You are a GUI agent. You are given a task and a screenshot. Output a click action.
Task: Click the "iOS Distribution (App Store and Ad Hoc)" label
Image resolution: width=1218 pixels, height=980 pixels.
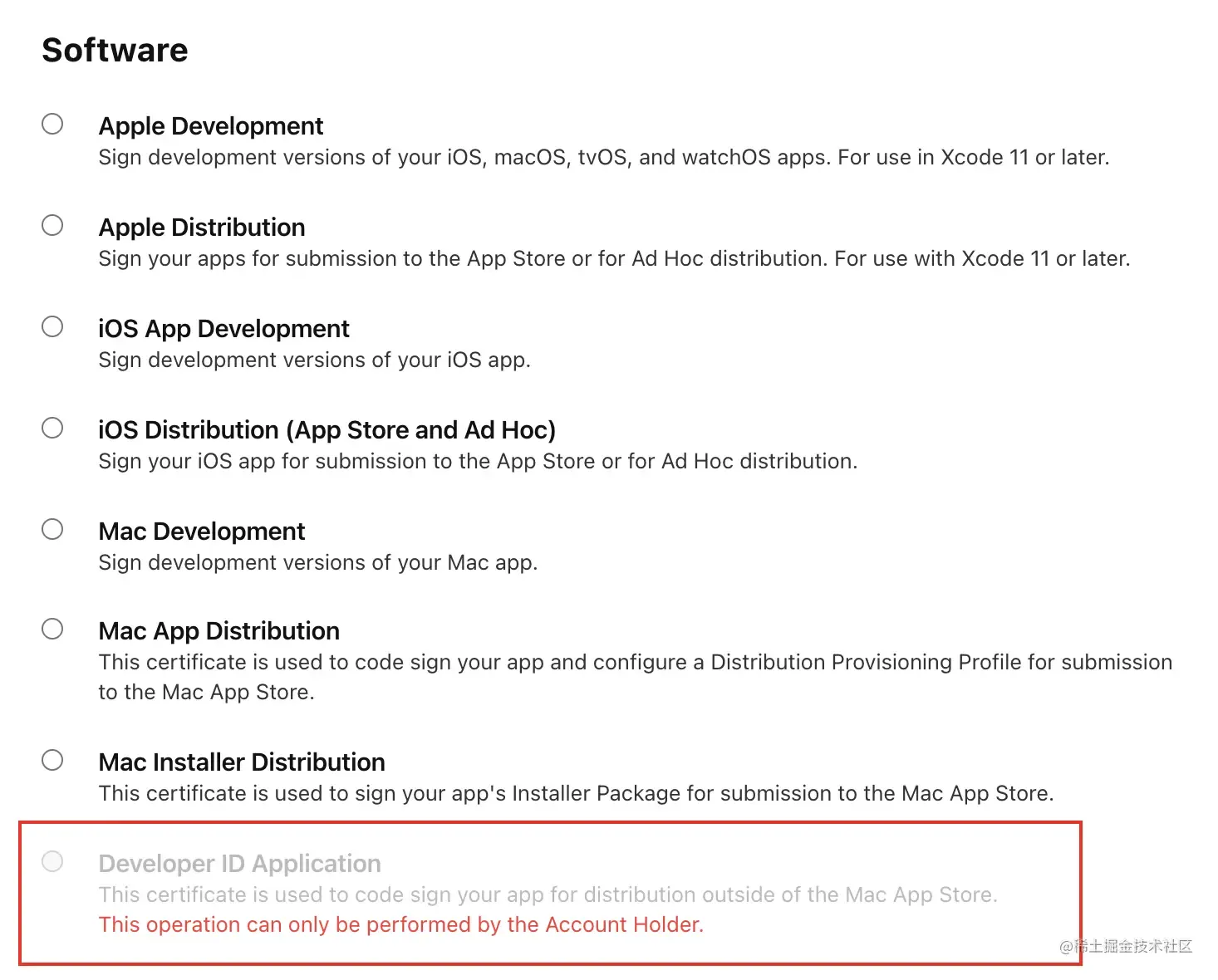point(327,430)
